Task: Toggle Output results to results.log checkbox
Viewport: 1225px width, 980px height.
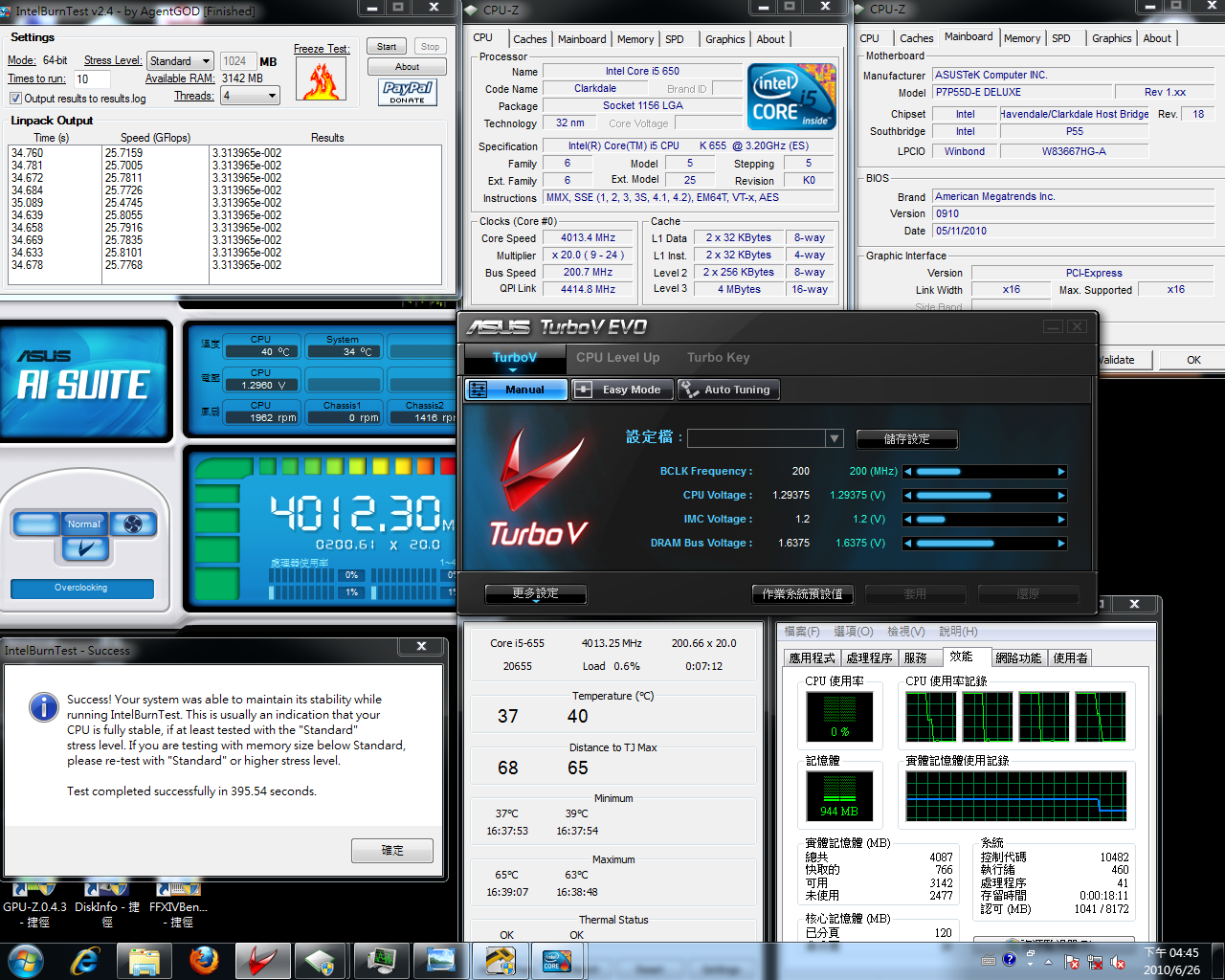Action: click(15, 99)
